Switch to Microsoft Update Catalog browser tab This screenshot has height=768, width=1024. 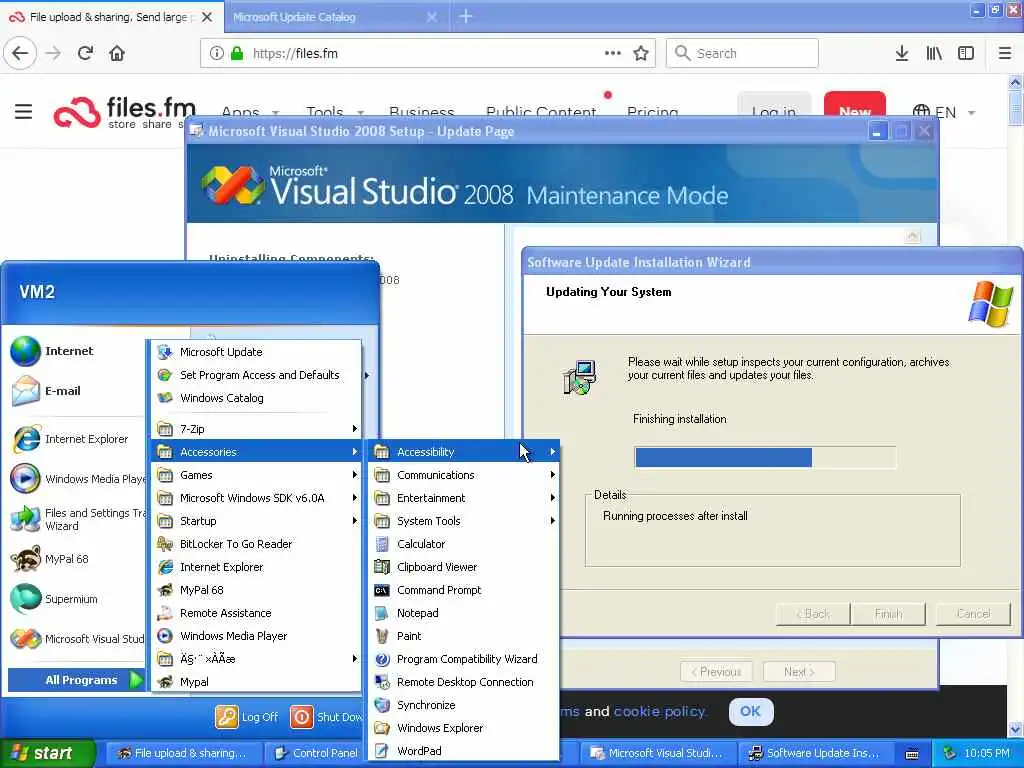click(x=336, y=17)
